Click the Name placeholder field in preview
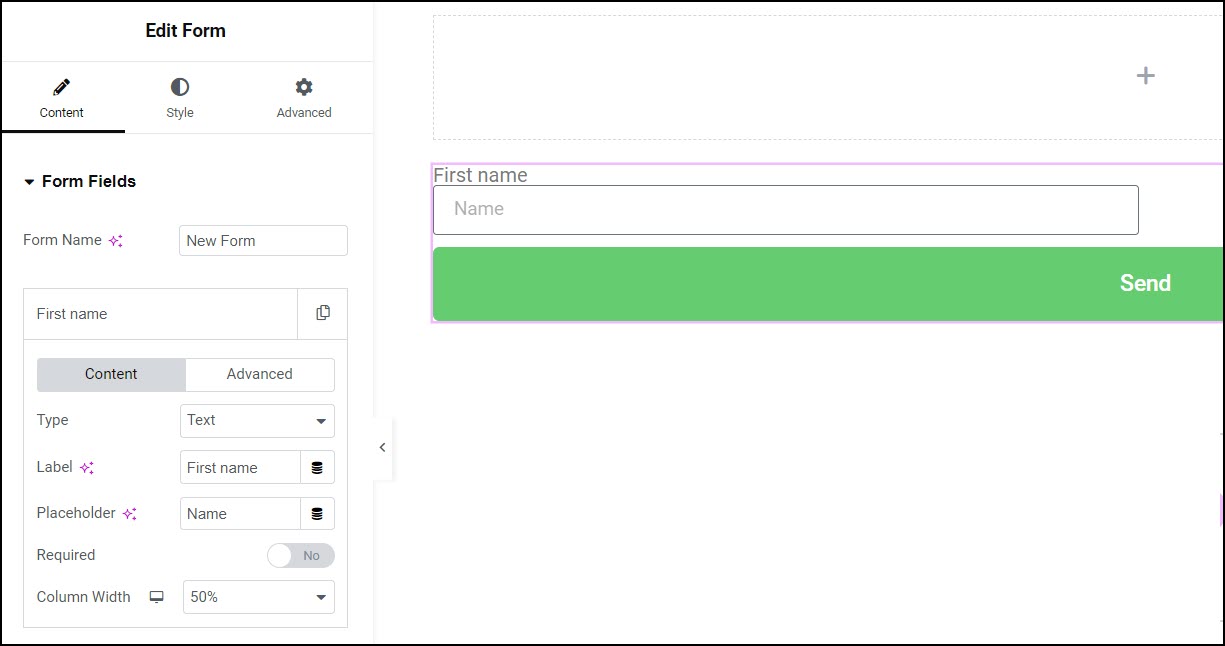This screenshot has width=1225, height=646. coord(786,210)
